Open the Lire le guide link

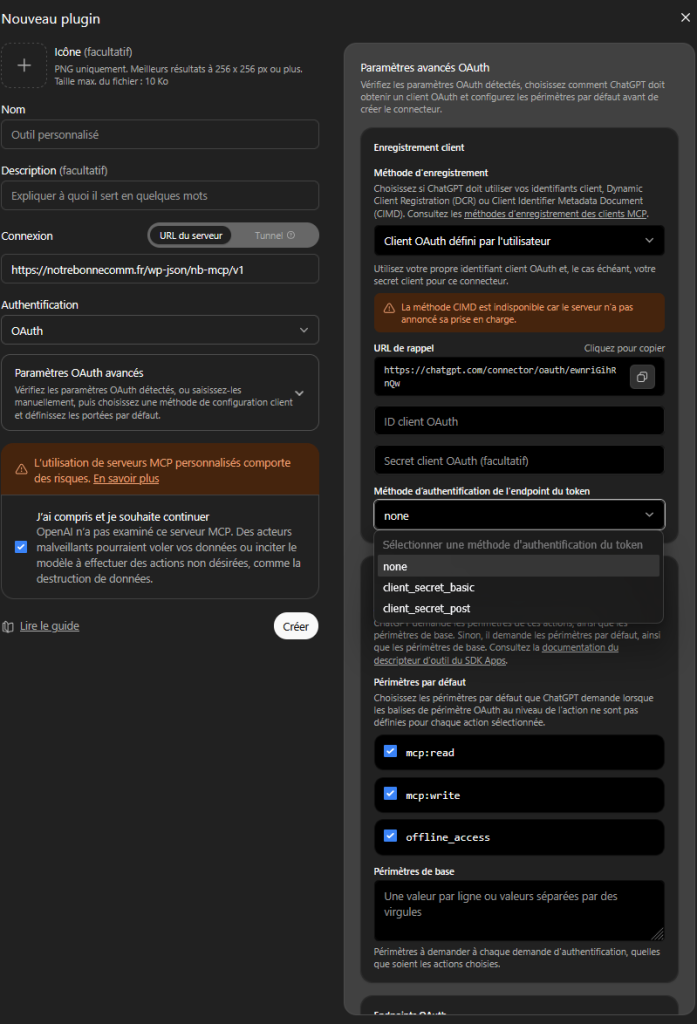click(x=50, y=626)
